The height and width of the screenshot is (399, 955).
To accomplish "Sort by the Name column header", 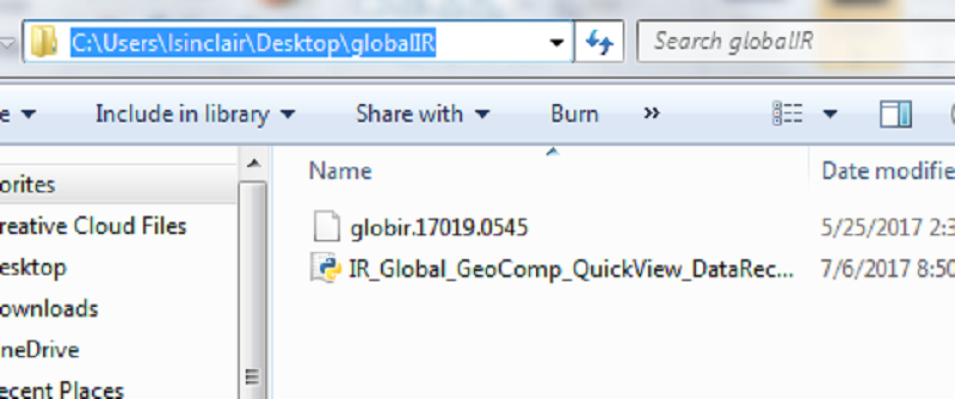I will pos(340,171).
